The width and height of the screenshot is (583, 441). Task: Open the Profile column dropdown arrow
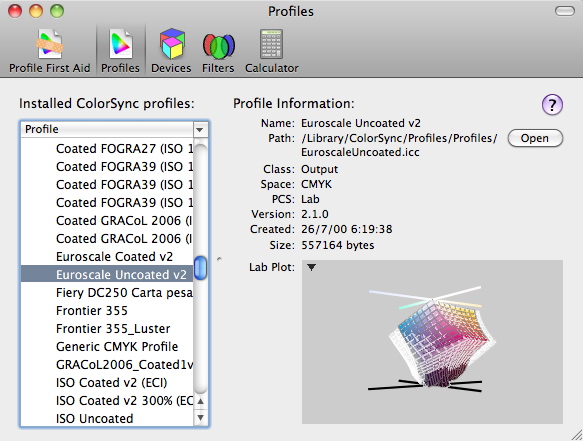tap(200, 130)
